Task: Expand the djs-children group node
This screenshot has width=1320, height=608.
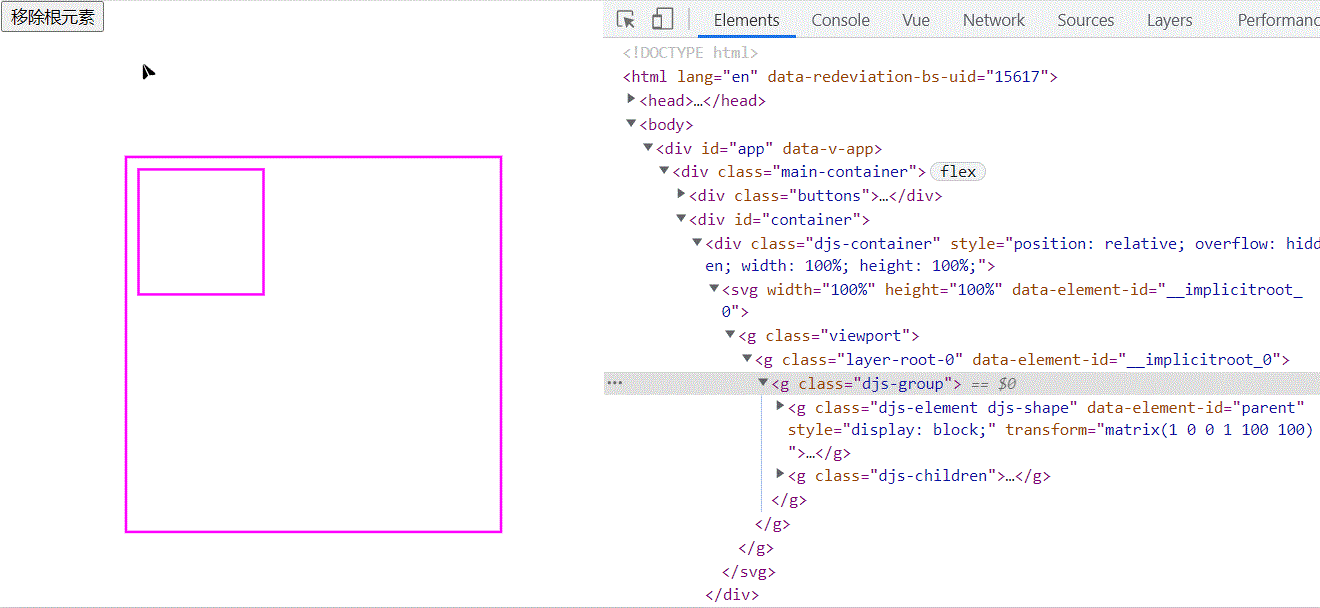Action: [x=780, y=475]
